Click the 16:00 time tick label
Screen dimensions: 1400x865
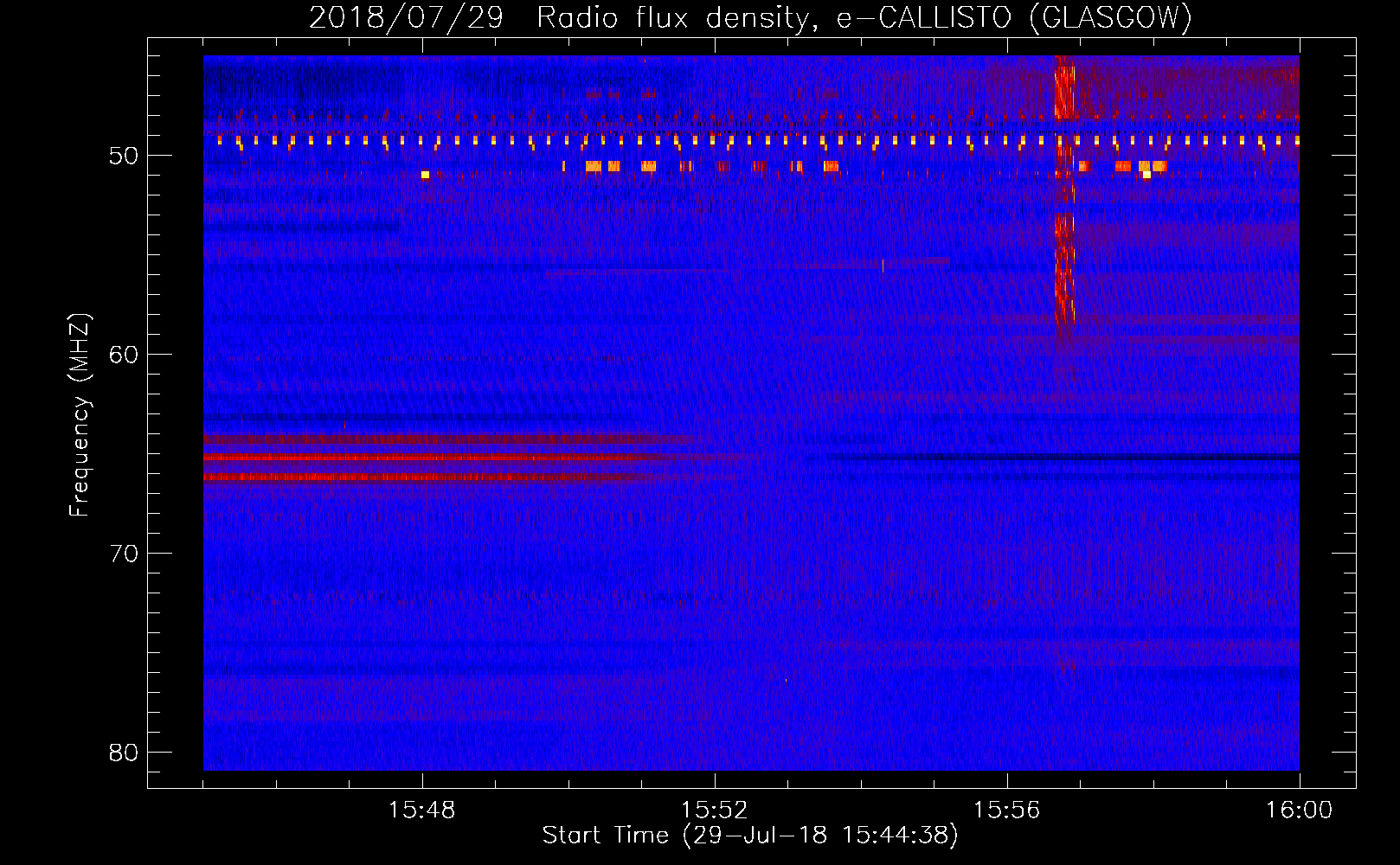click(1299, 811)
